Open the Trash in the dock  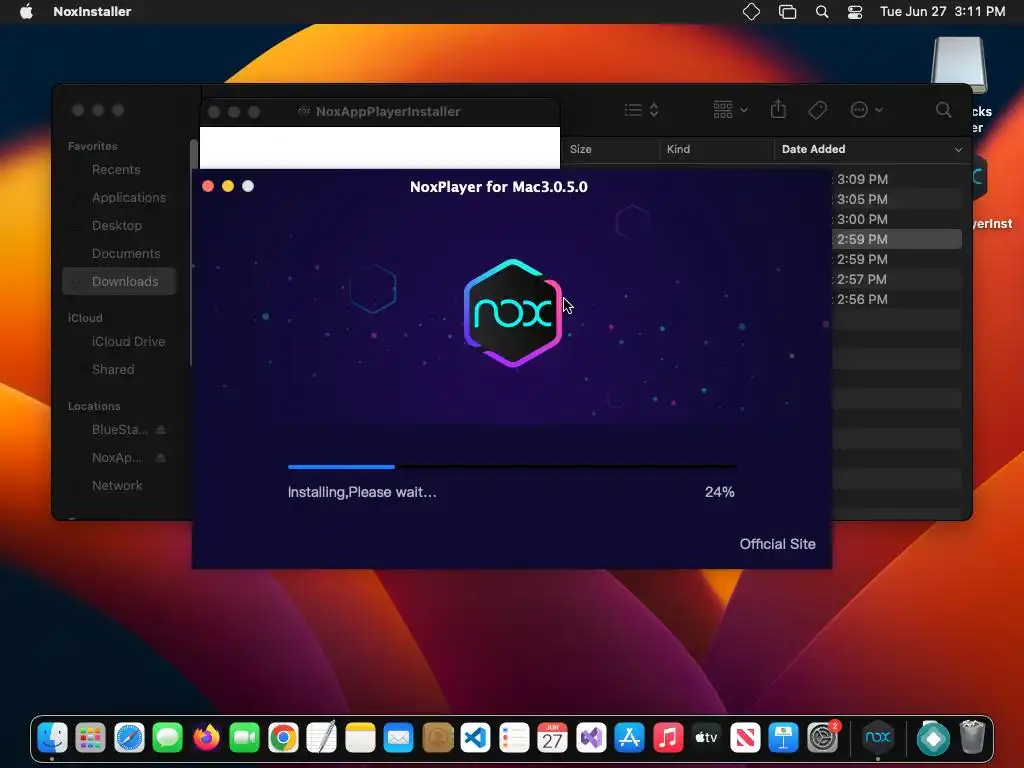[x=972, y=738]
